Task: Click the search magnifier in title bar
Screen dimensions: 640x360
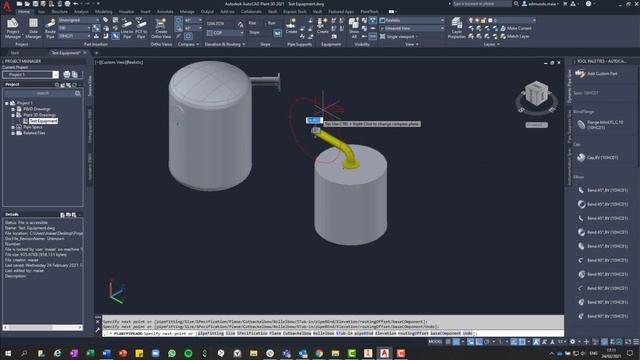Action: (x=516, y=4)
